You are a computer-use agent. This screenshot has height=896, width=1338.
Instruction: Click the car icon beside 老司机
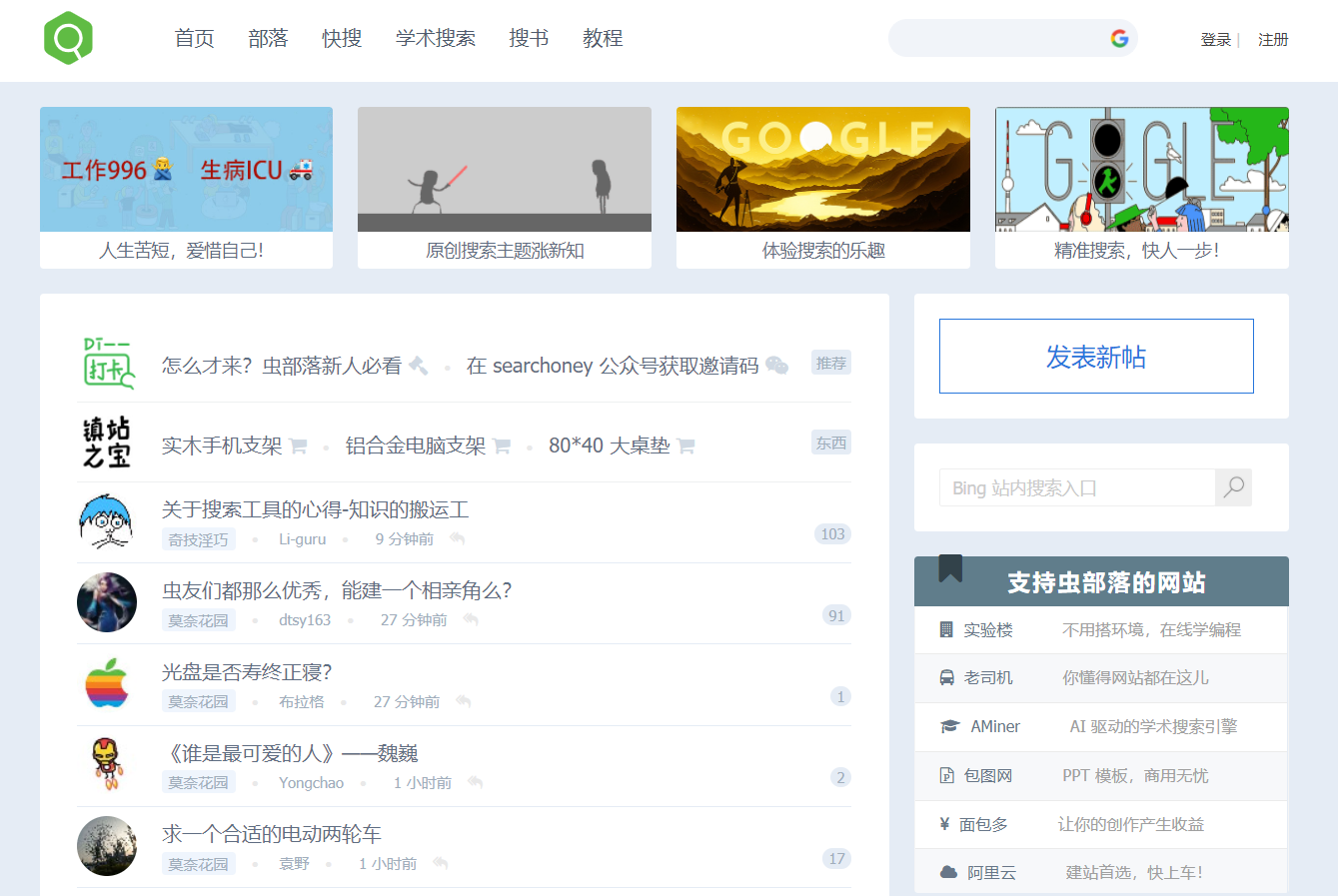click(947, 677)
